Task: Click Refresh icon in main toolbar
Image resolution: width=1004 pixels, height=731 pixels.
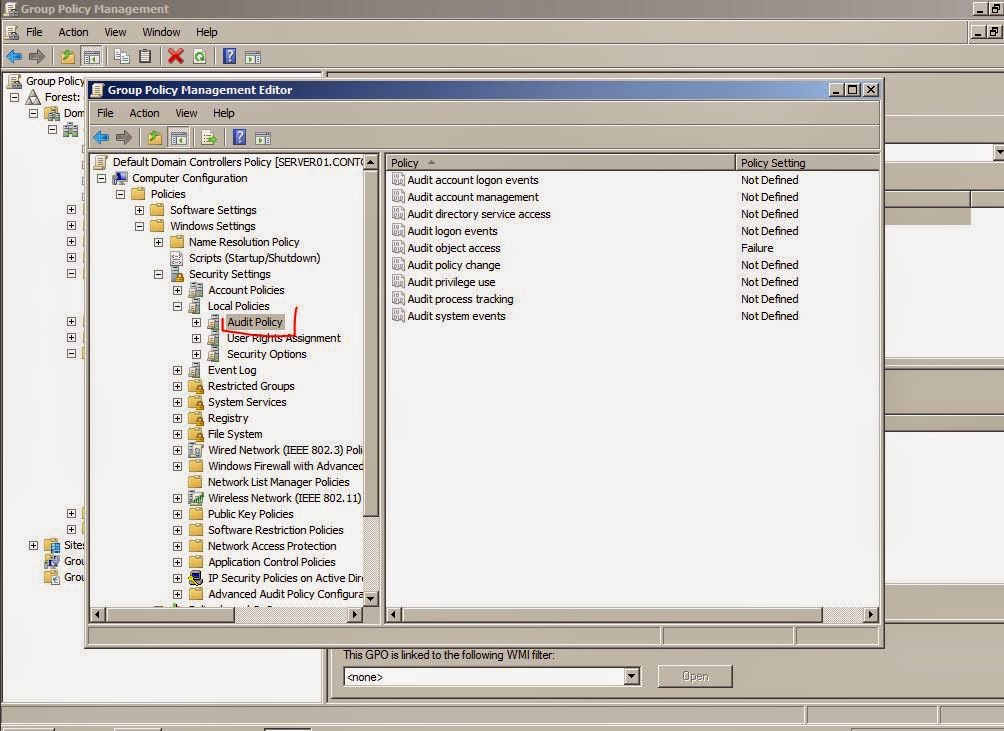Action: (x=200, y=56)
